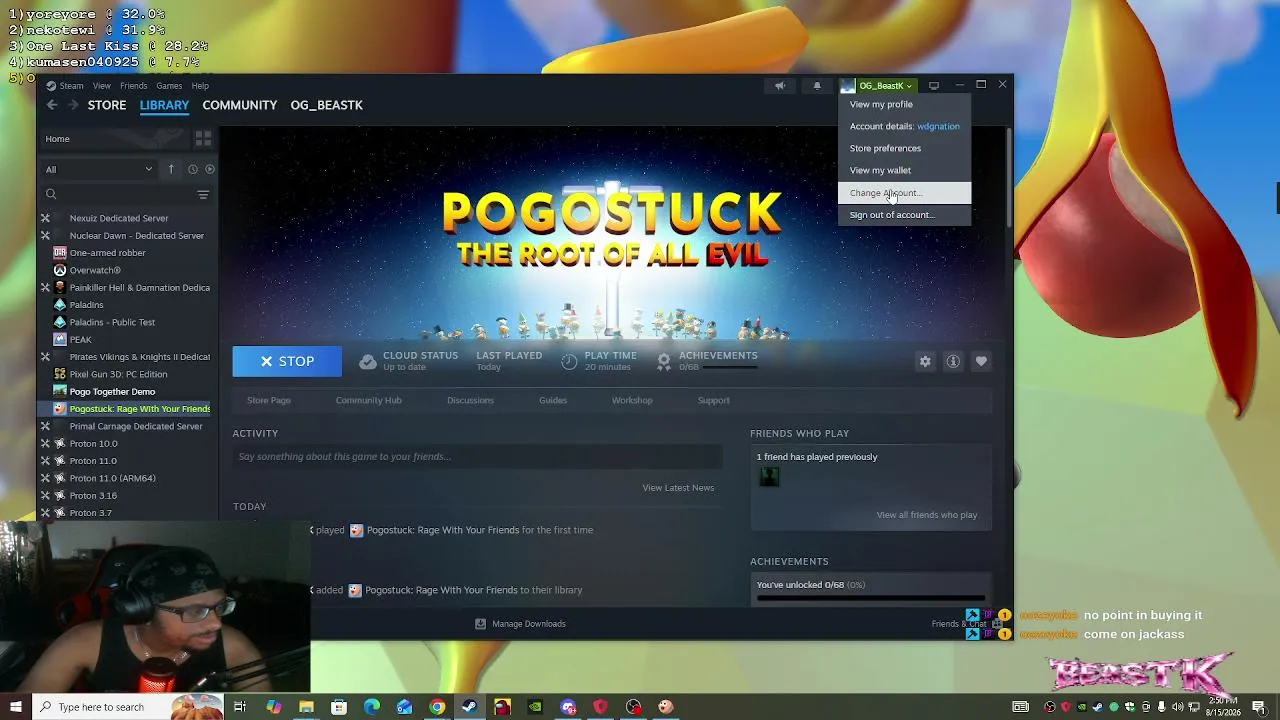This screenshot has height=720, width=1280.
Task: Go back with the Steam back arrow
Action: pos(52,105)
